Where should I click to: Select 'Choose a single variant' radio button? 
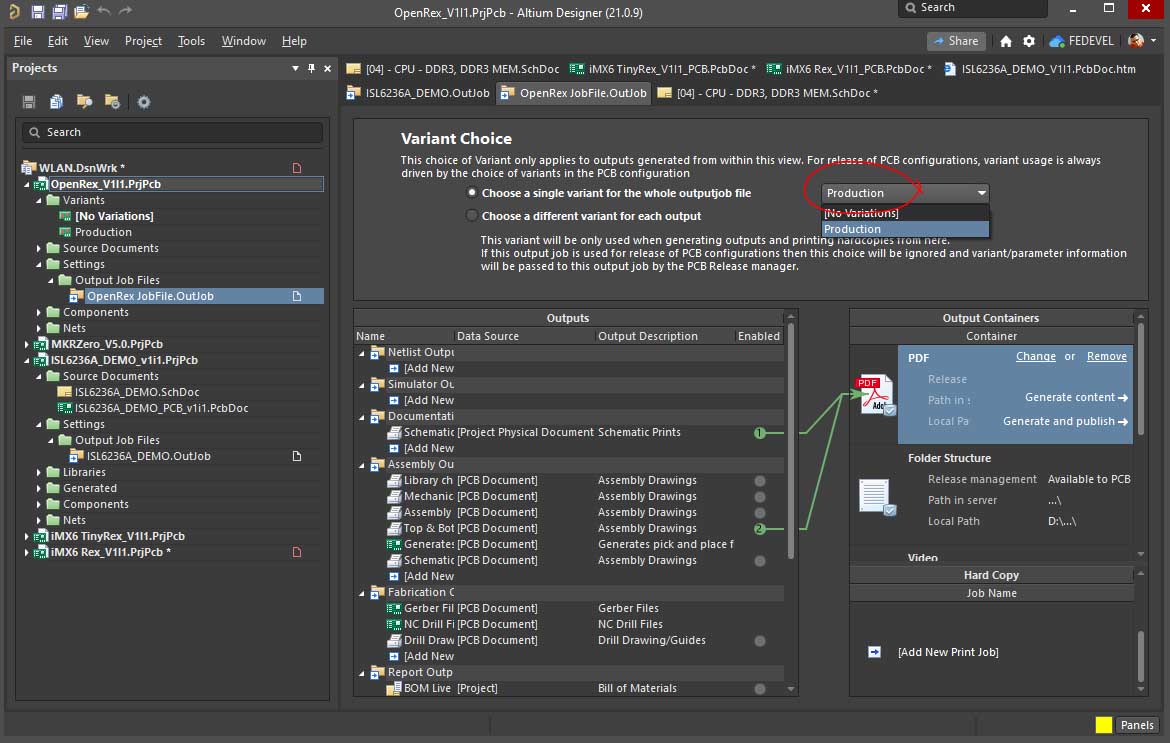pos(472,193)
